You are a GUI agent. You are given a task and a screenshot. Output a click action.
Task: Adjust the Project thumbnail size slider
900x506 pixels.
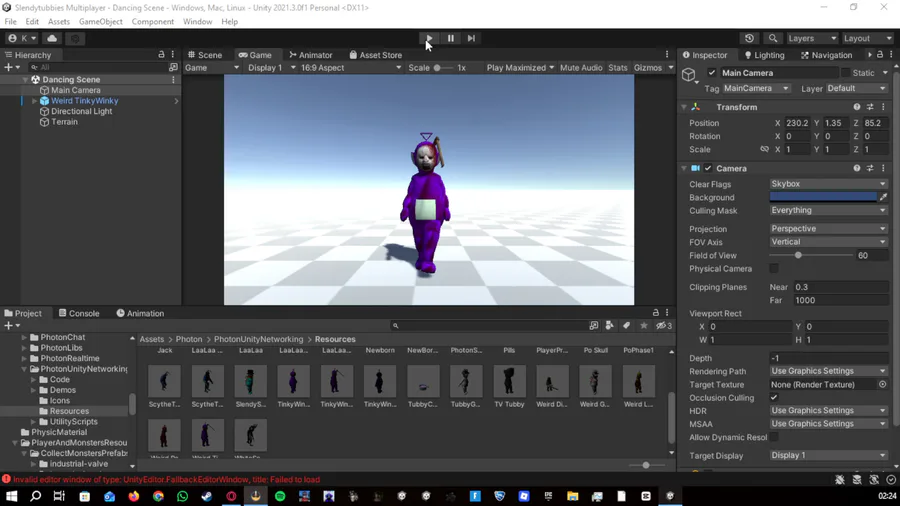pyautogui.click(x=646, y=465)
